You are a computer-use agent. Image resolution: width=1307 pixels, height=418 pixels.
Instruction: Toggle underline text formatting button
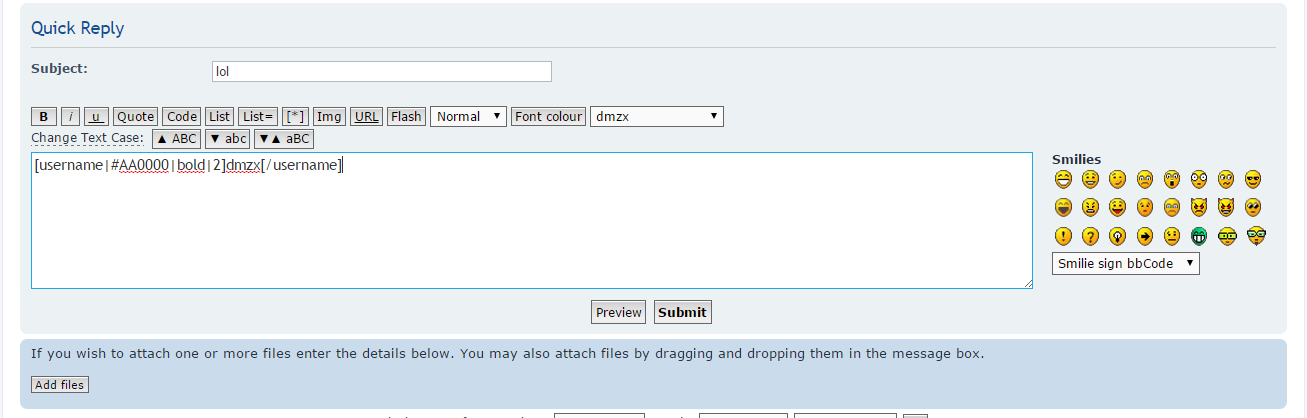96,117
